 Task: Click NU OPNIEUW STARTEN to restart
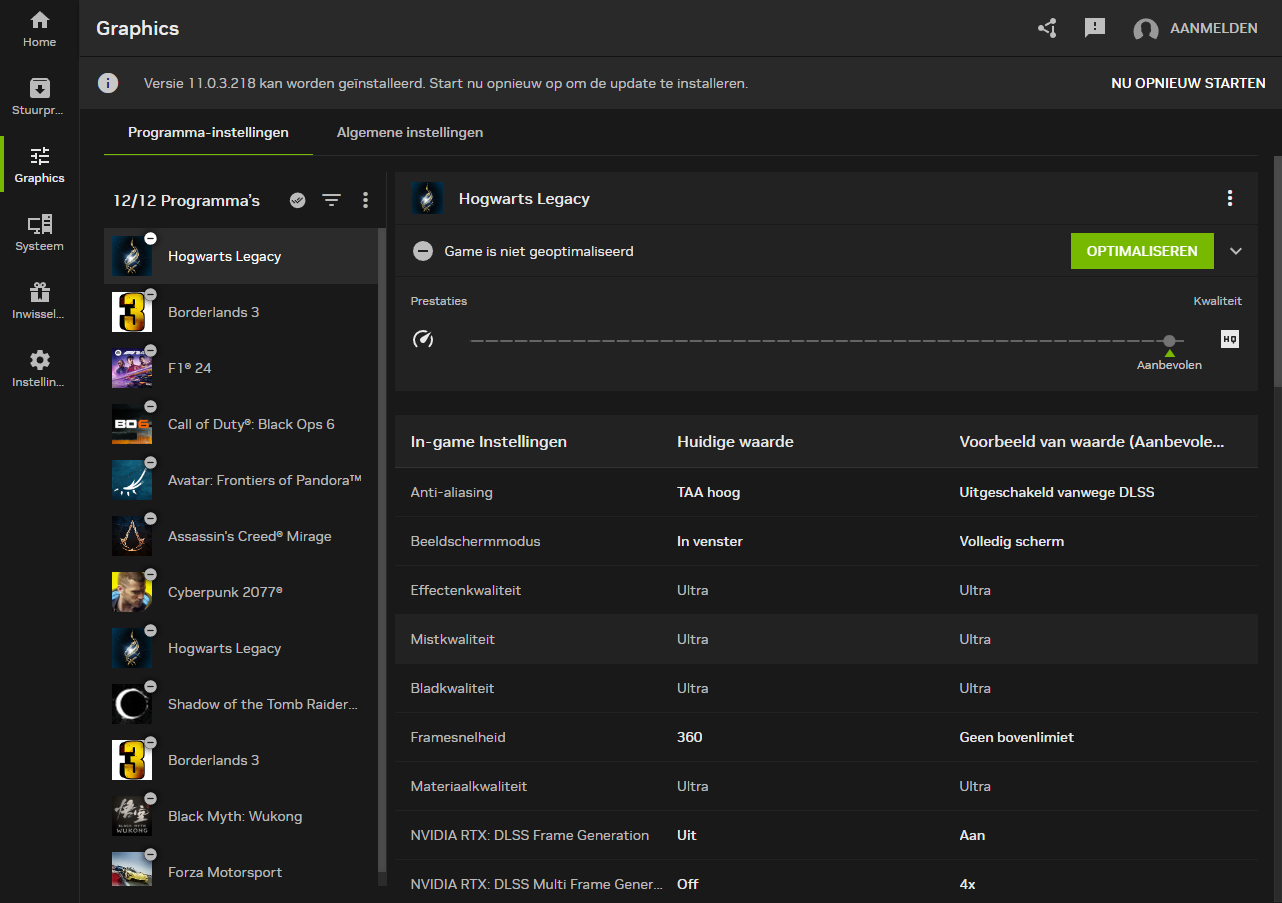[1188, 83]
